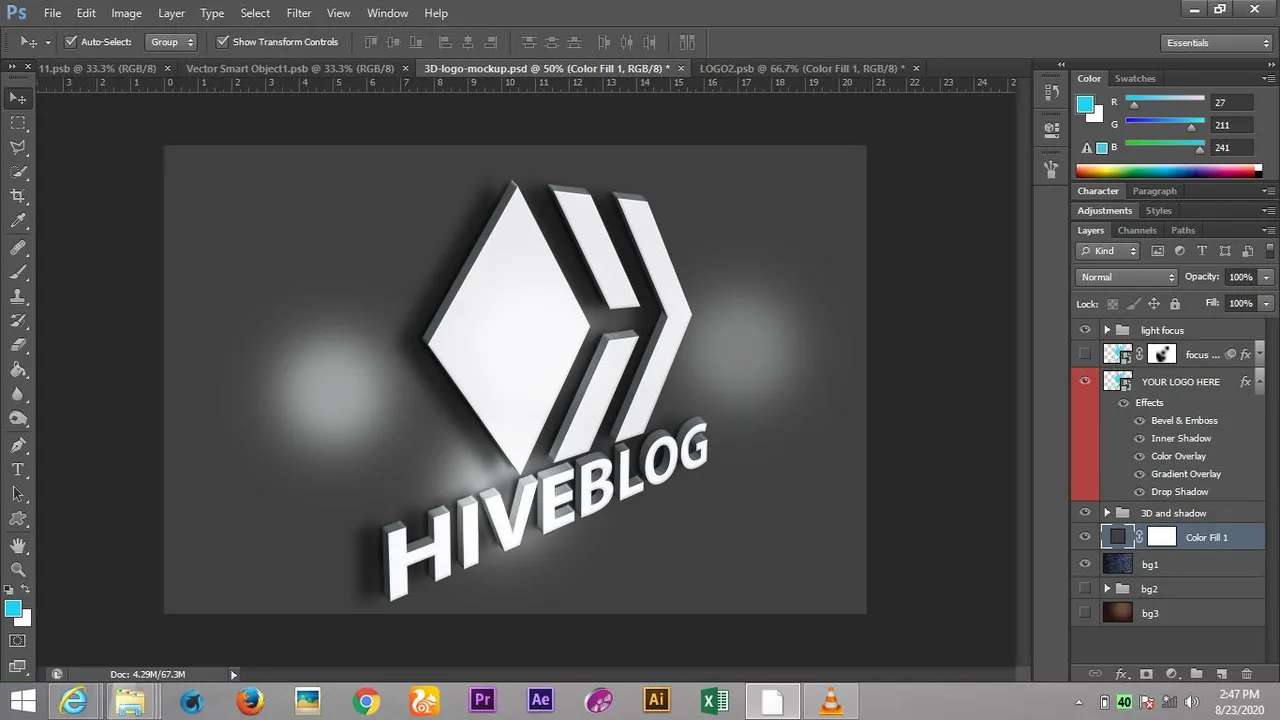Open the History panel icon in dock
Screen dimensions: 1280x720
point(1051,92)
